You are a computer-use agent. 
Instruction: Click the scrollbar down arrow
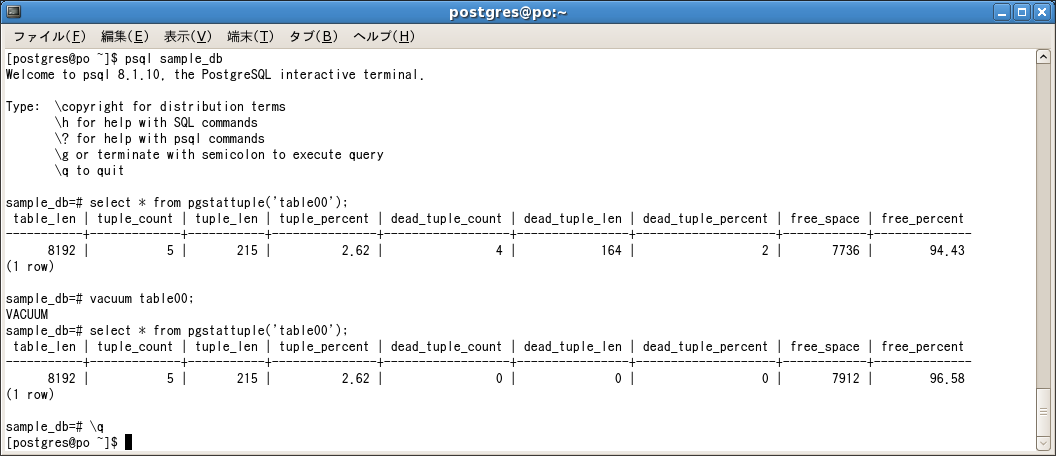[x=1043, y=443]
